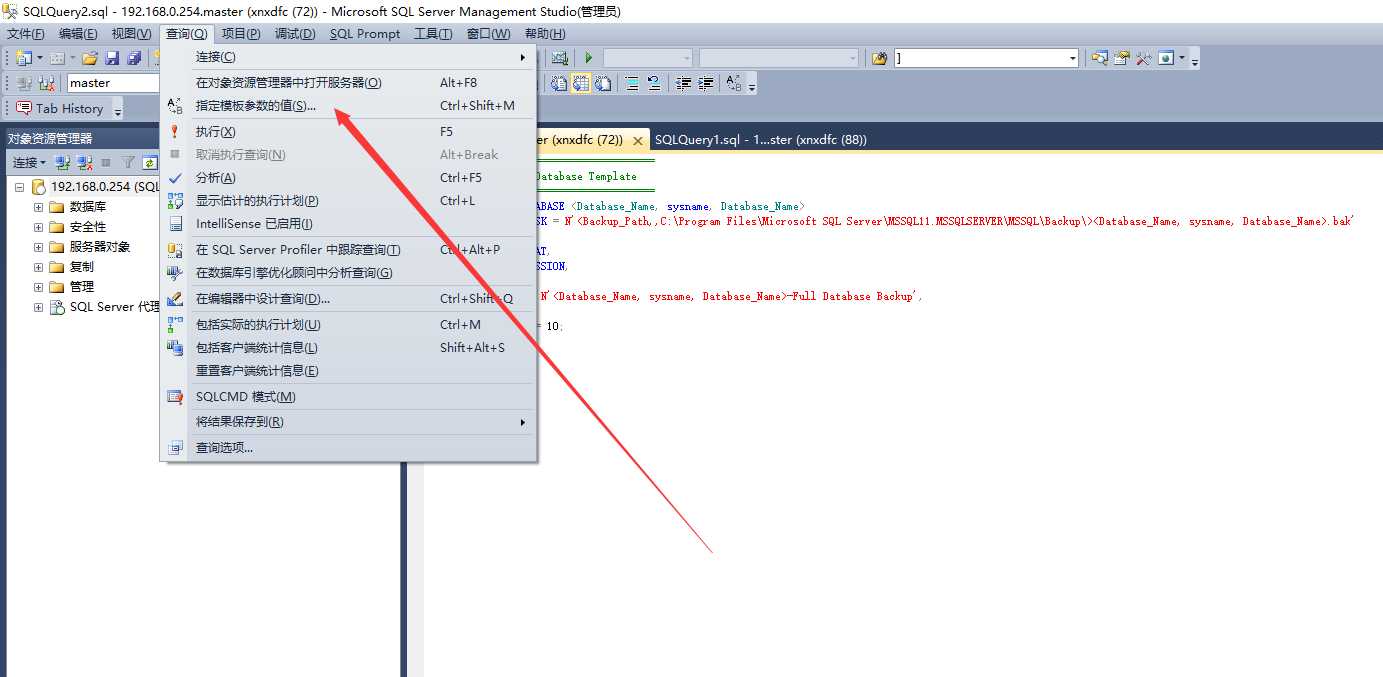The width and height of the screenshot is (1383, 677).
Task: Click the Filter icon in Object Explorer
Action: tap(127, 162)
